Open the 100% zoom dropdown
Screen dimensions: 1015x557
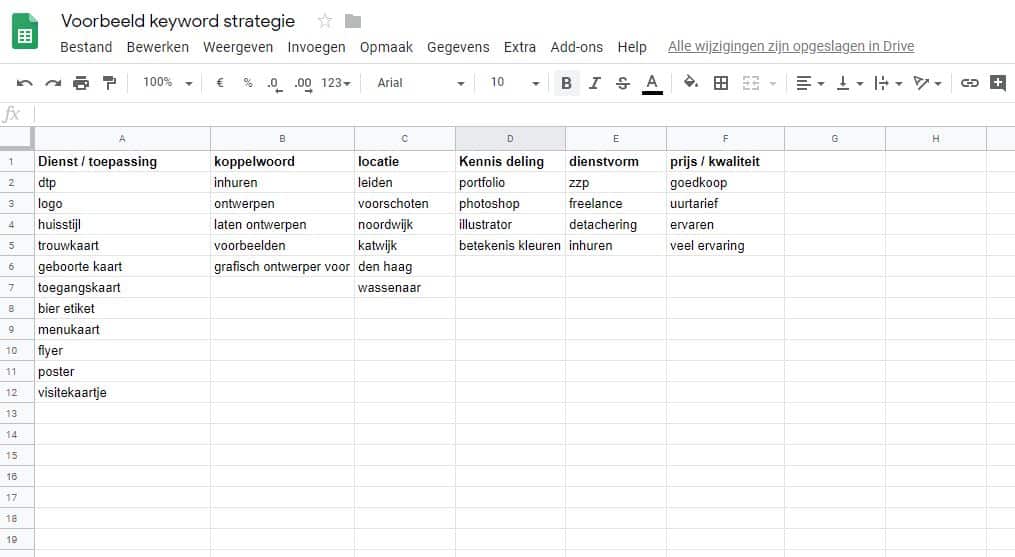click(167, 83)
